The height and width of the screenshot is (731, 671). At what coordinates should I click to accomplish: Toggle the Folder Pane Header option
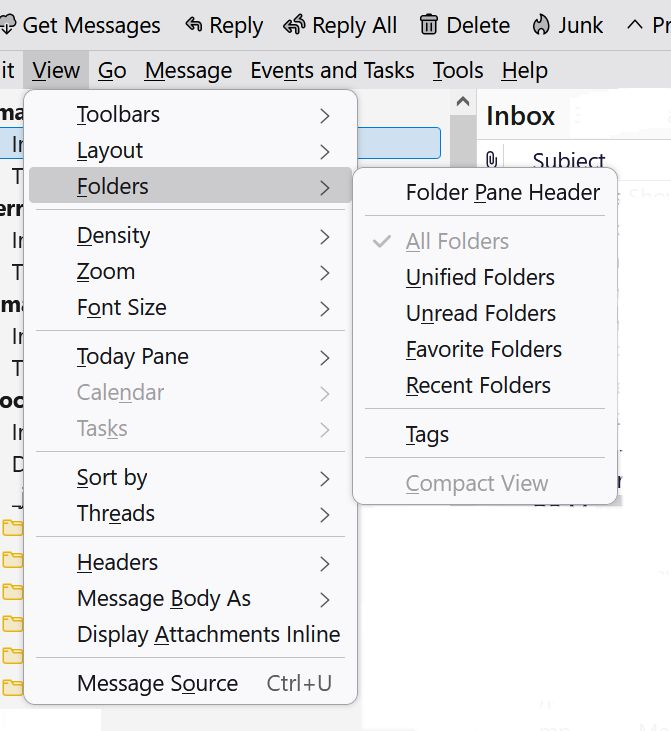(x=485, y=193)
